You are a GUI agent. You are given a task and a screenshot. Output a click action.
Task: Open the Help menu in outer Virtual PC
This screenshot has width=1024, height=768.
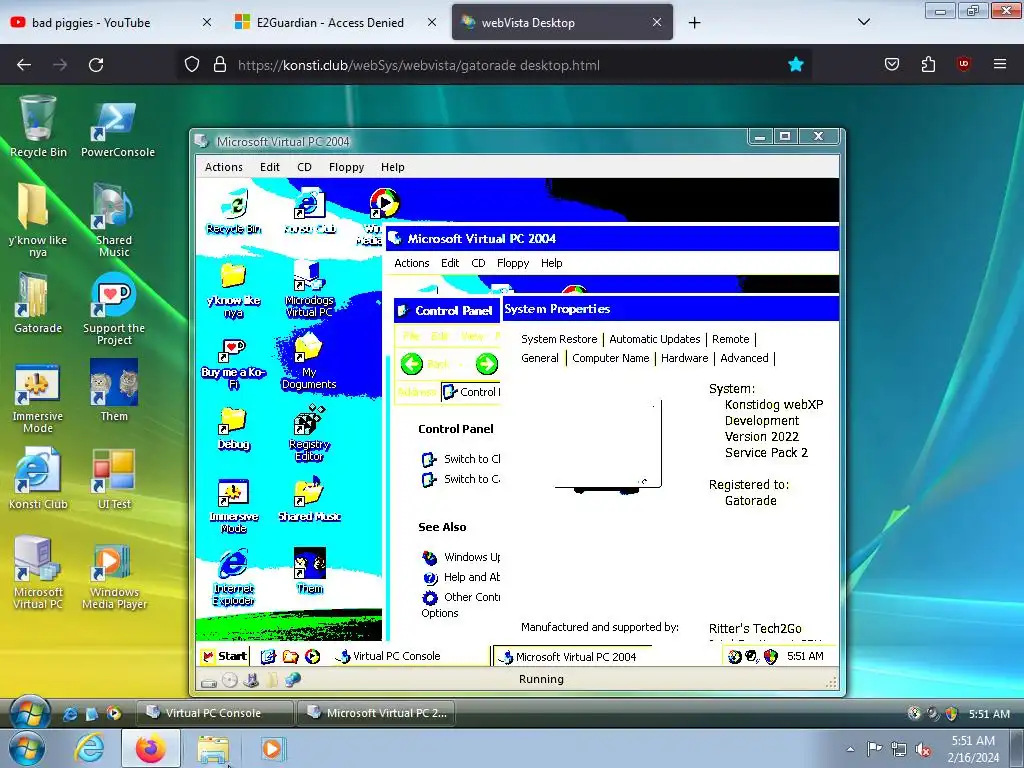coord(392,167)
